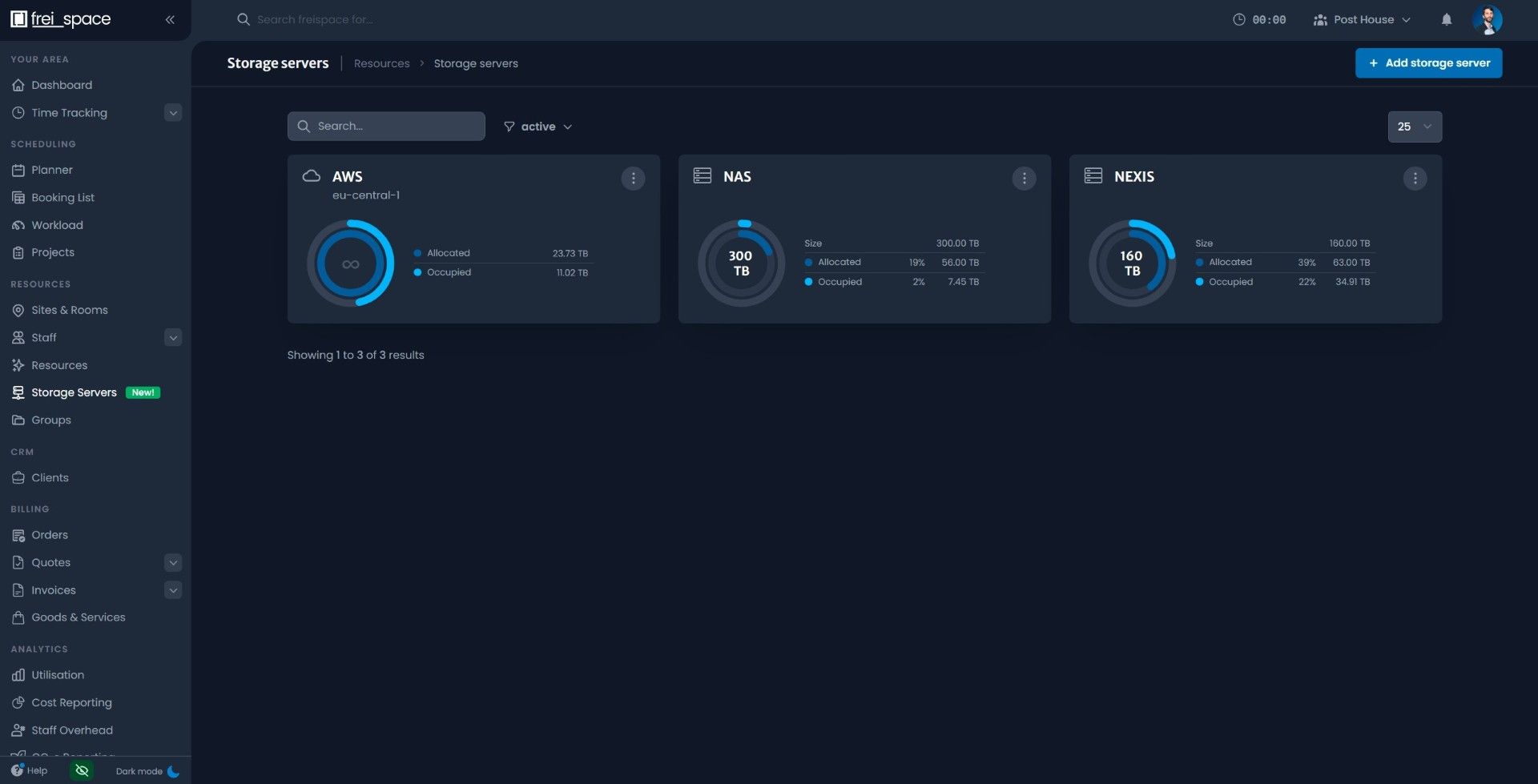This screenshot has height=784, width=1538.
Task: Open the Workload view
Action: [57, 225]
